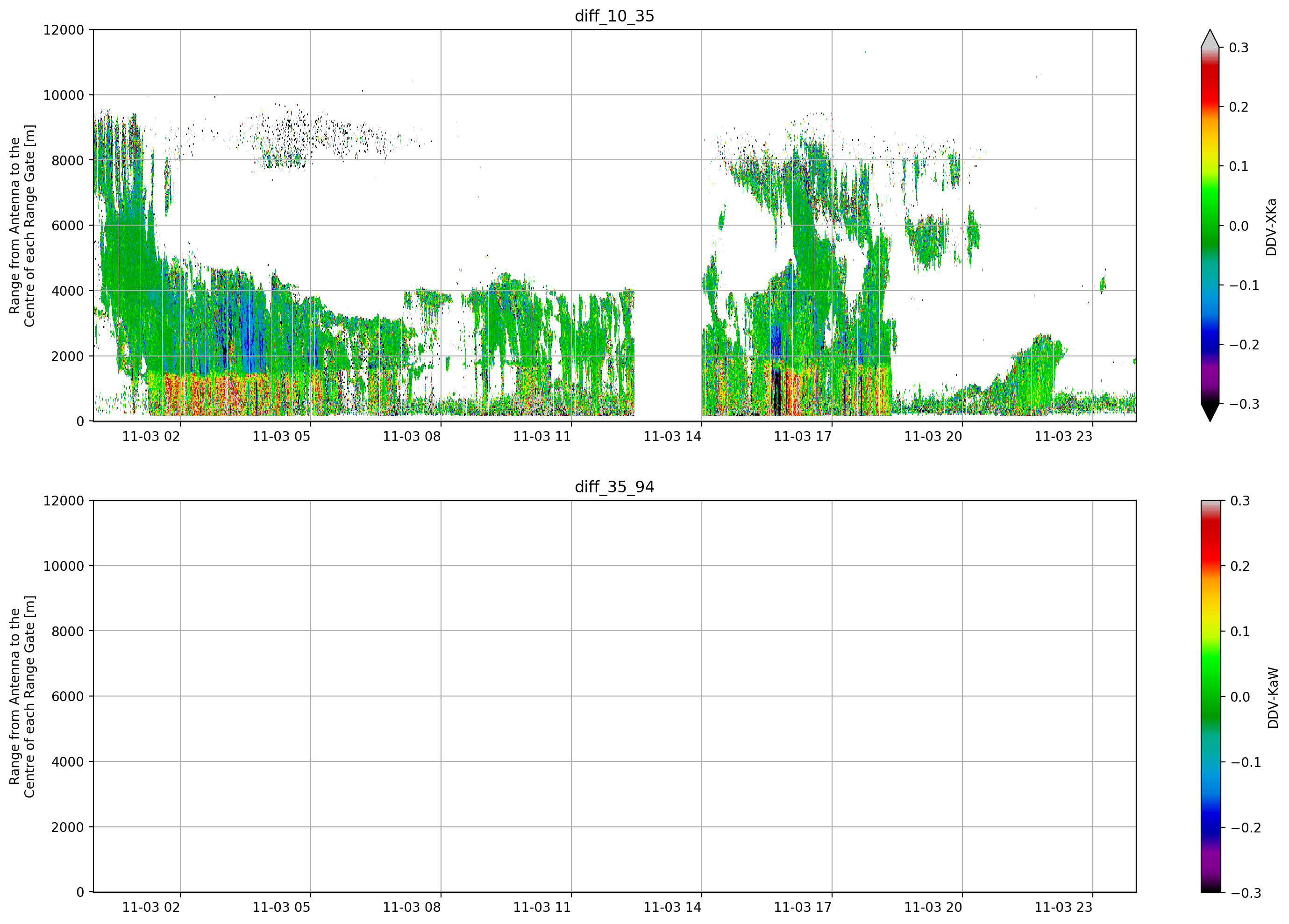
Task: Click black lower extend arrow of DDV-XKa colorbar
Action: [1210, 412]
